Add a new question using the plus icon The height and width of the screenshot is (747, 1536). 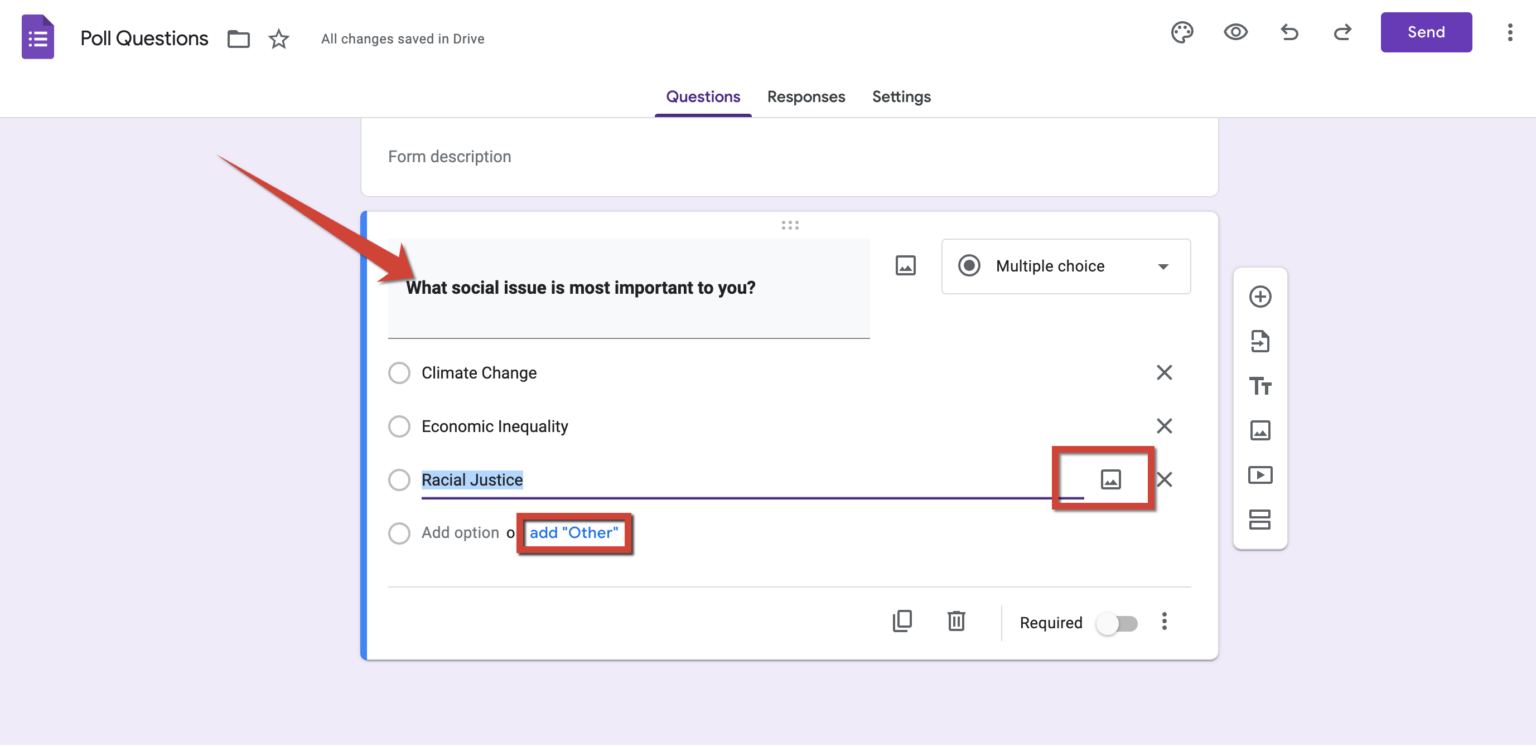[1260, 296]
